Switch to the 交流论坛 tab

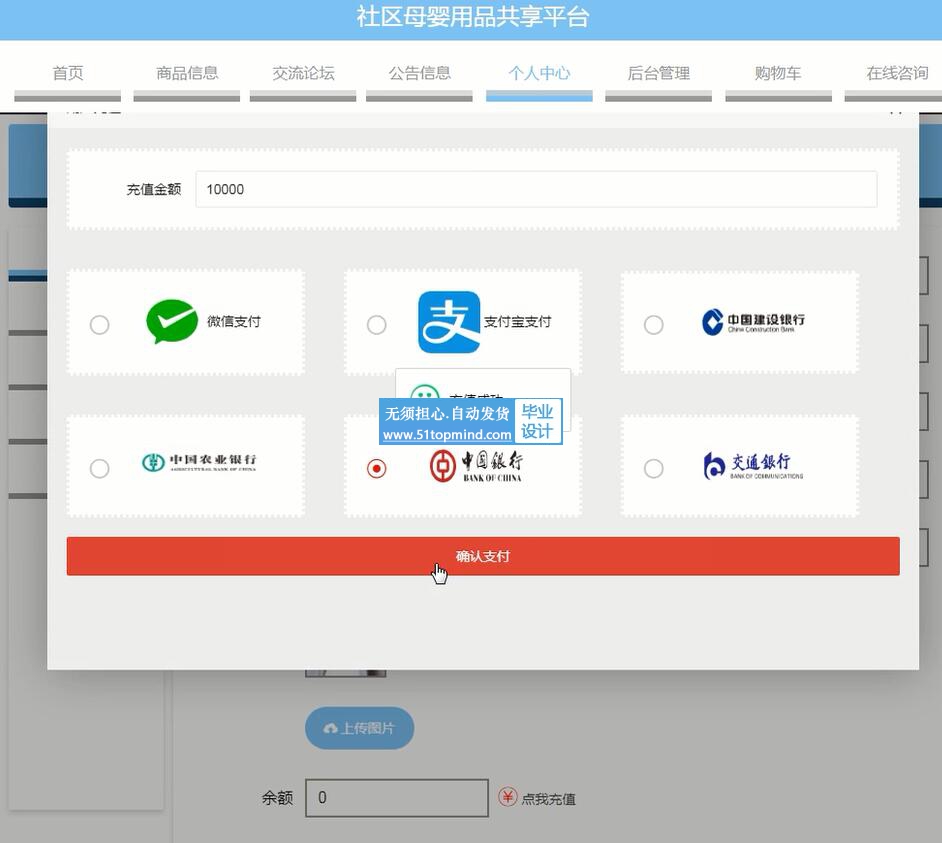pyautogui.click(x=303, y=73)
